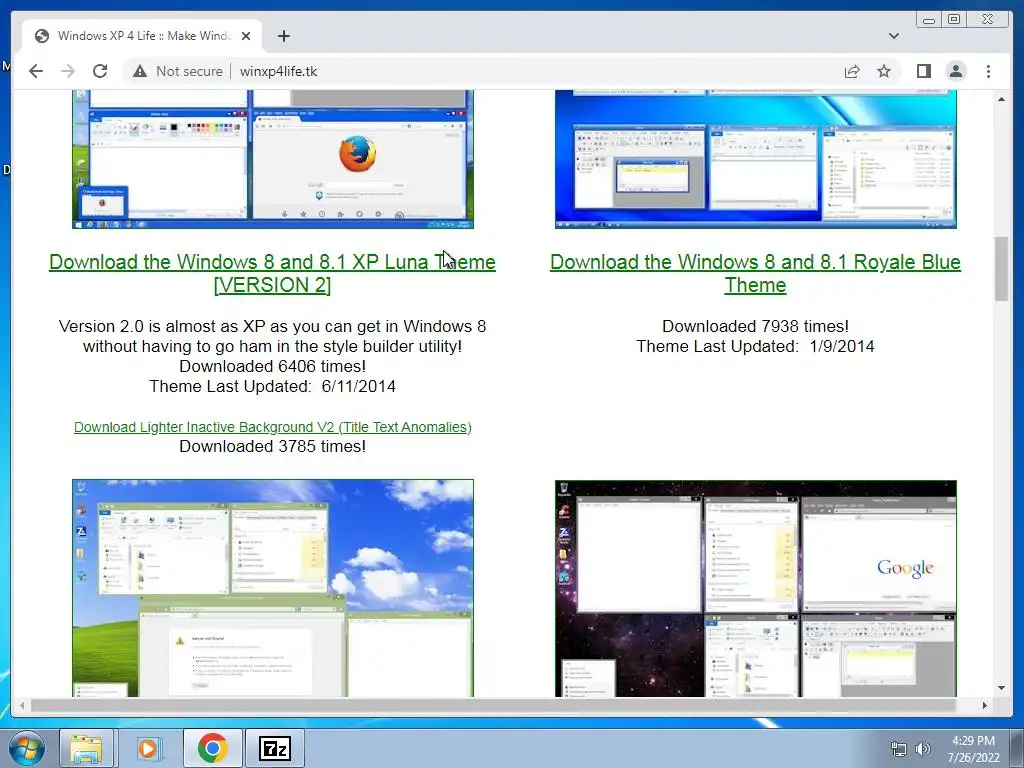Open Windows Explorer from the taskbar
1024x768 pixels.
pyautogui.click(x=86, y=748)
